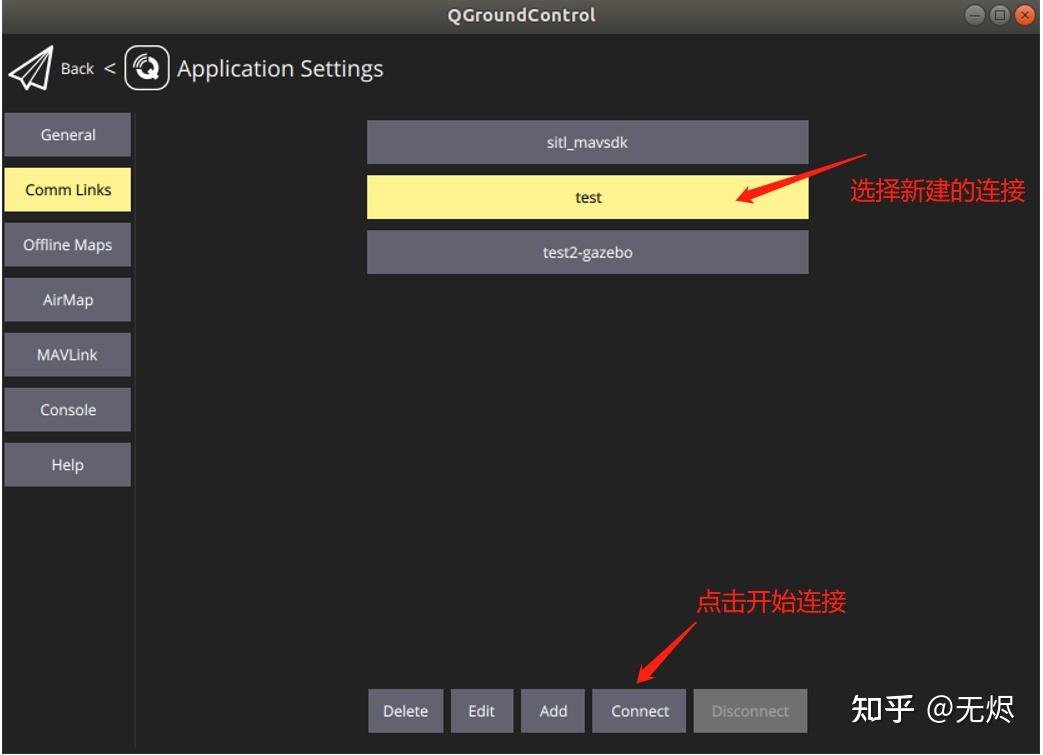Image resolution: width=1043 pixels, height=755 pixels.
Task: Click the paper plane fly view icon
Action: click(x=31, y=68)
